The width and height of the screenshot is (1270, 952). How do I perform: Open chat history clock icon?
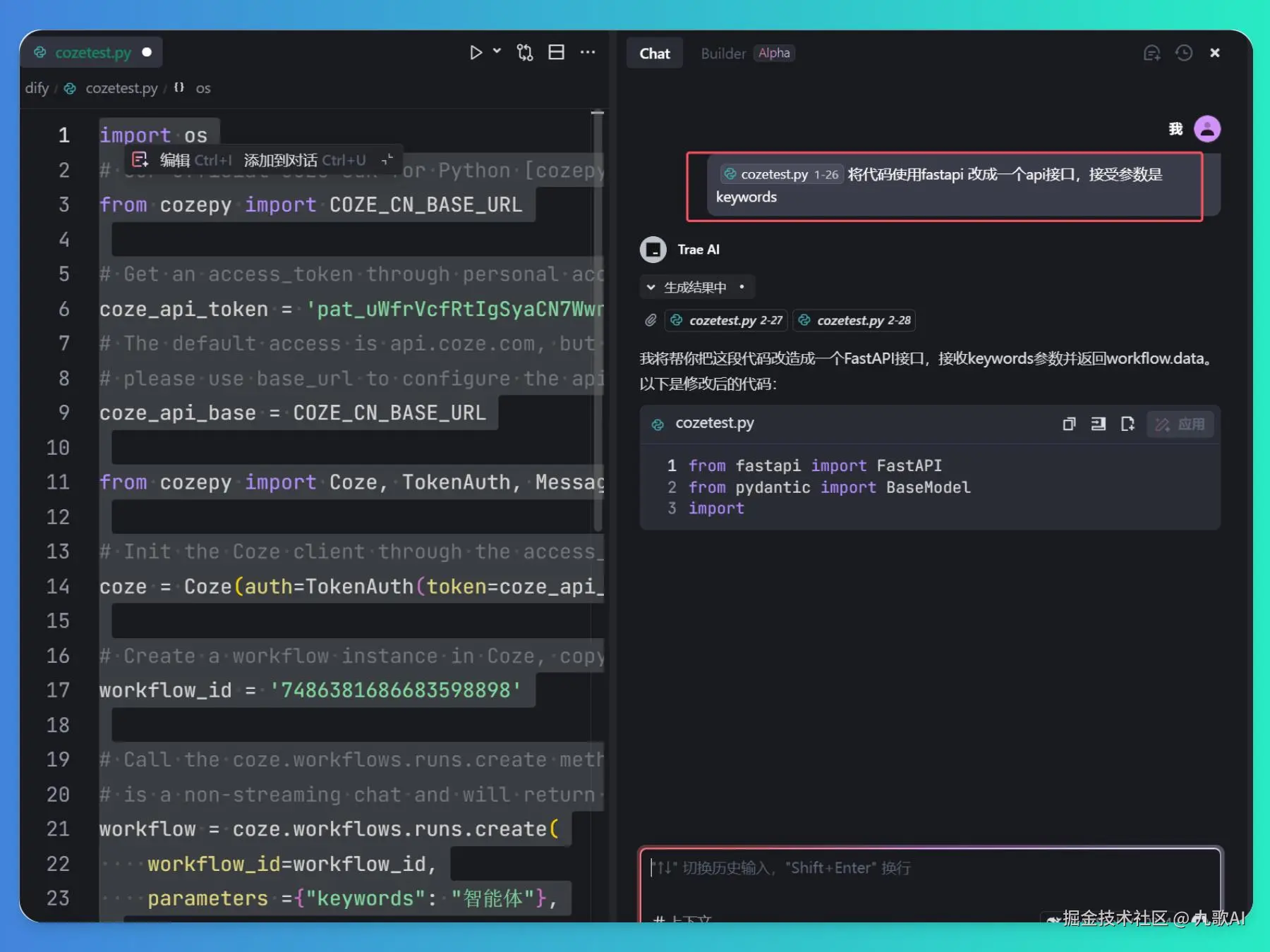[1183, 53]
